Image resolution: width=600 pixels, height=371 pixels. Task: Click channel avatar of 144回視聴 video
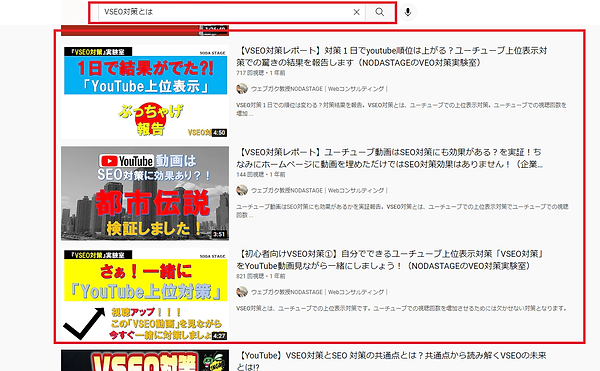(242, 190)
